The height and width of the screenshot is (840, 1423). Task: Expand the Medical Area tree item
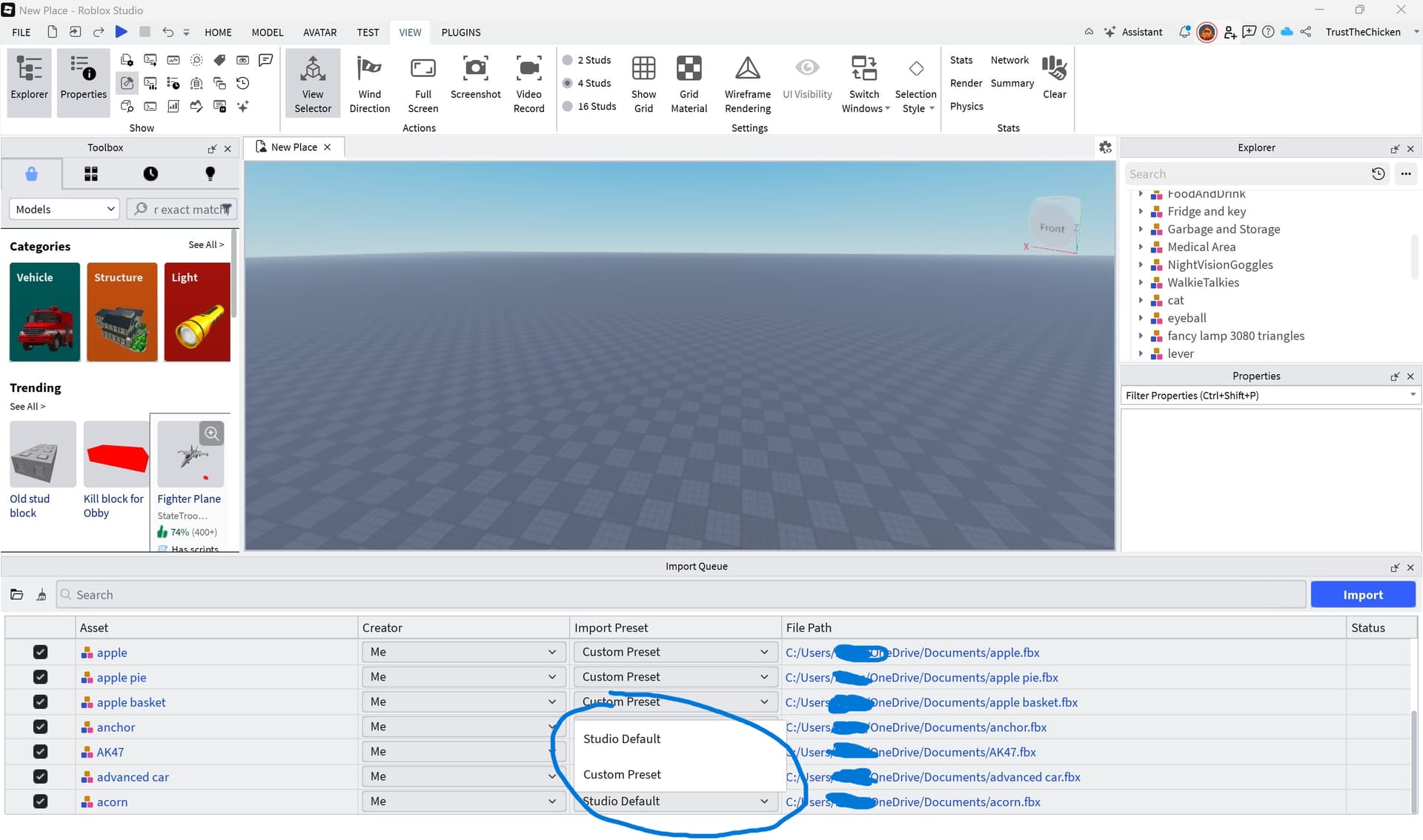[x=1141, y=247]
